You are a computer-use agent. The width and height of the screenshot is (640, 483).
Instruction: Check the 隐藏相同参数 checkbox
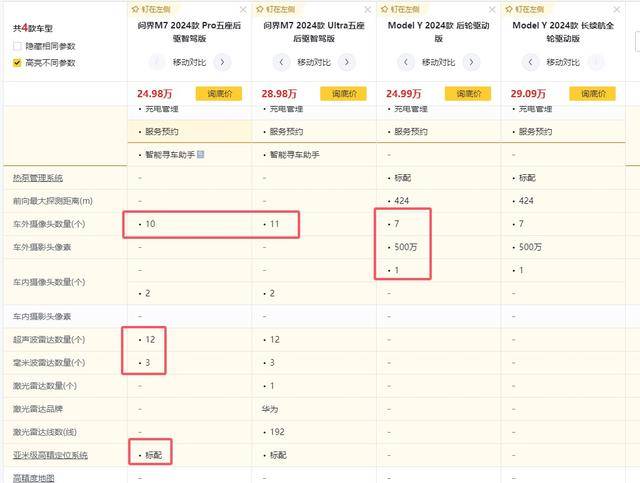click(x=17, y=46)
